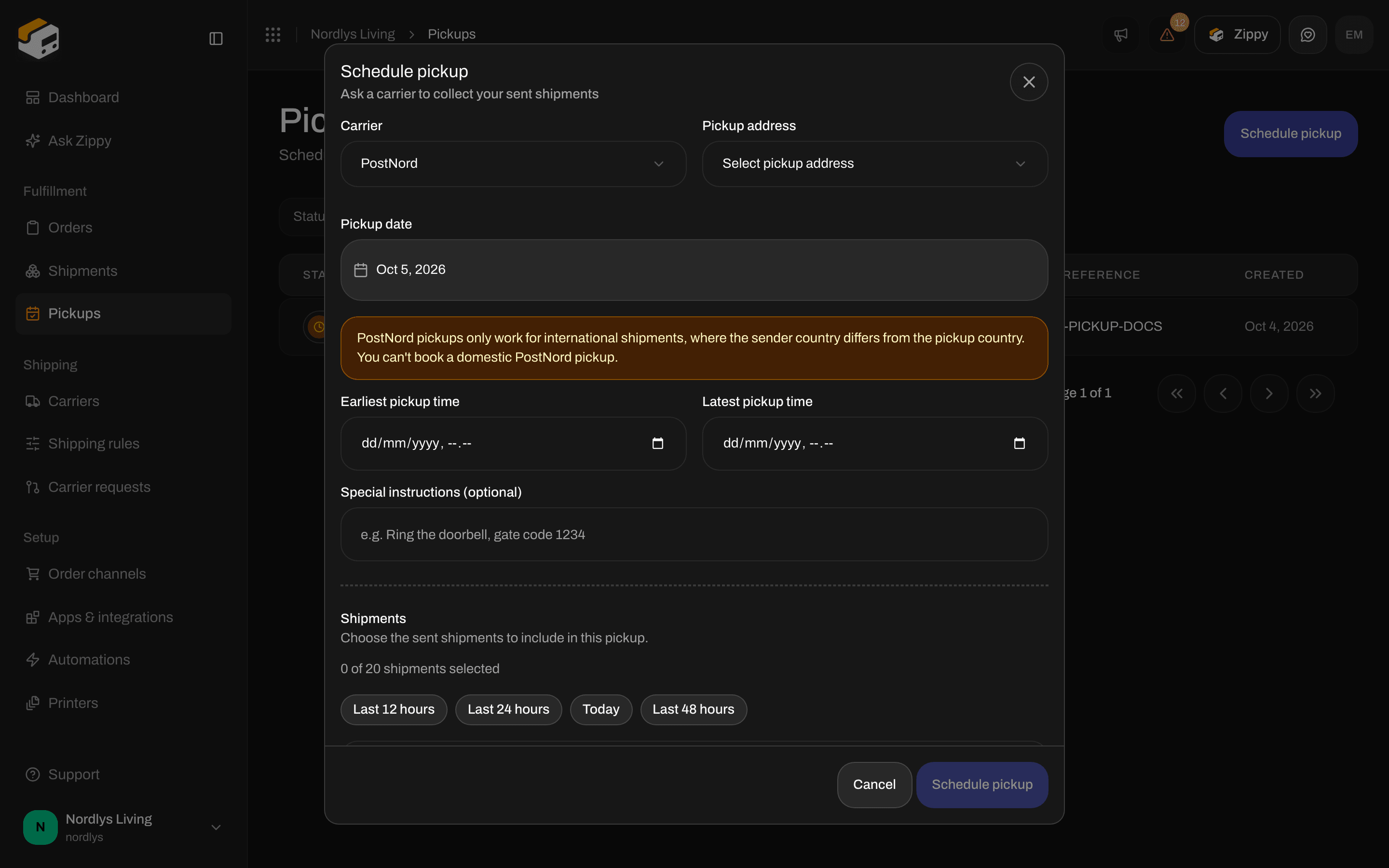Open calendar picker in Earliest pickup time
Screen dimensions: 1389x868
click(x=658, y=443)
